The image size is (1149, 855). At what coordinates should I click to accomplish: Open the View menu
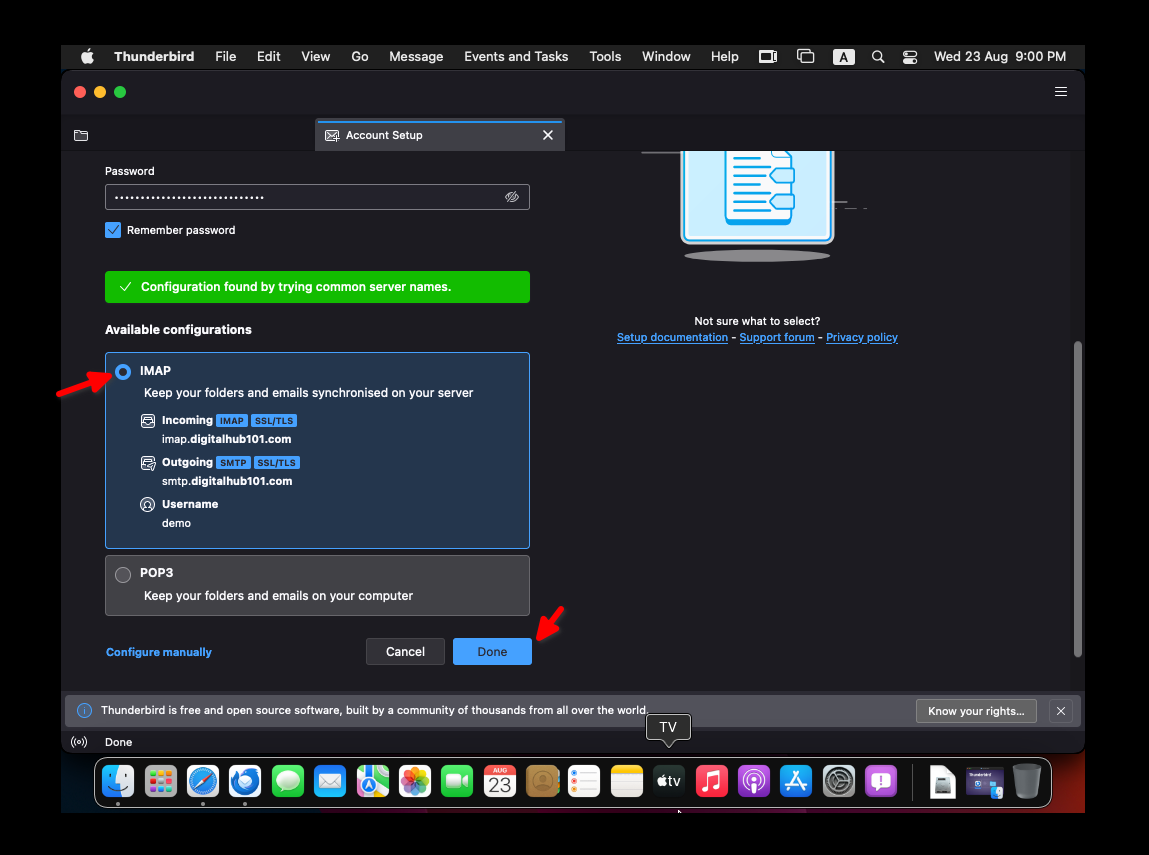point(316,56)
